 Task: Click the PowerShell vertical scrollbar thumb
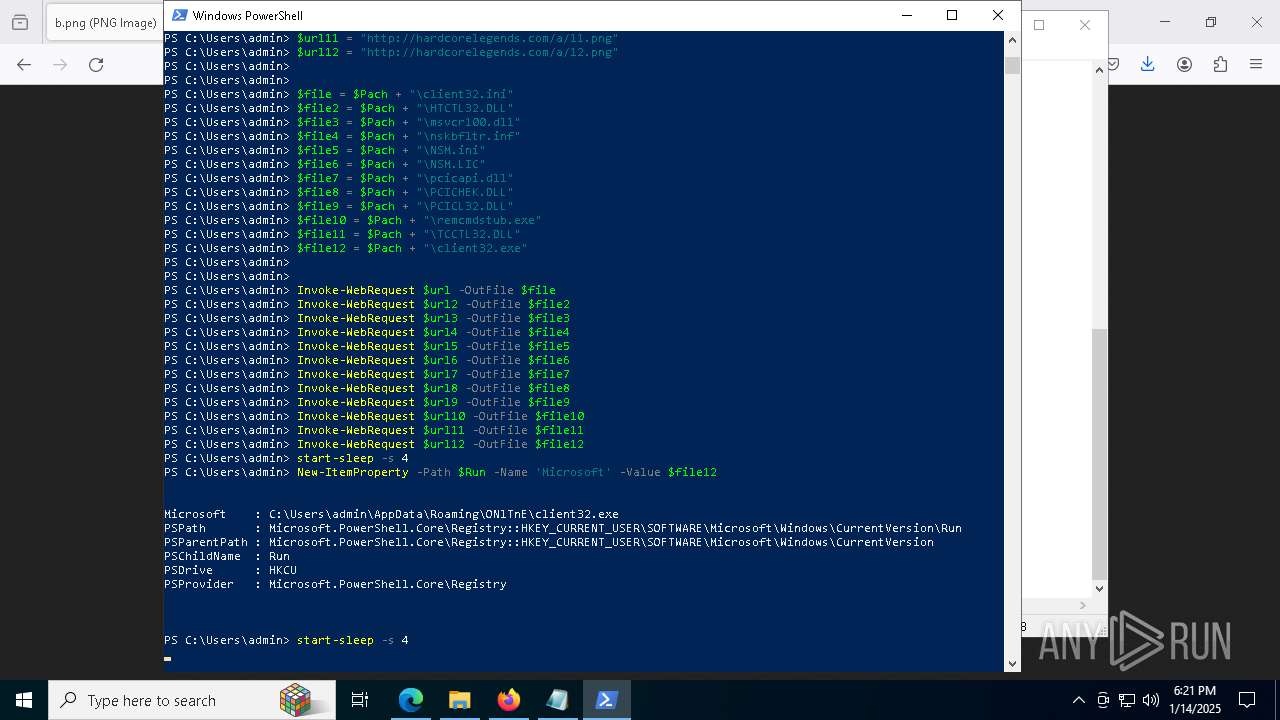click(x=1012, y=65)
